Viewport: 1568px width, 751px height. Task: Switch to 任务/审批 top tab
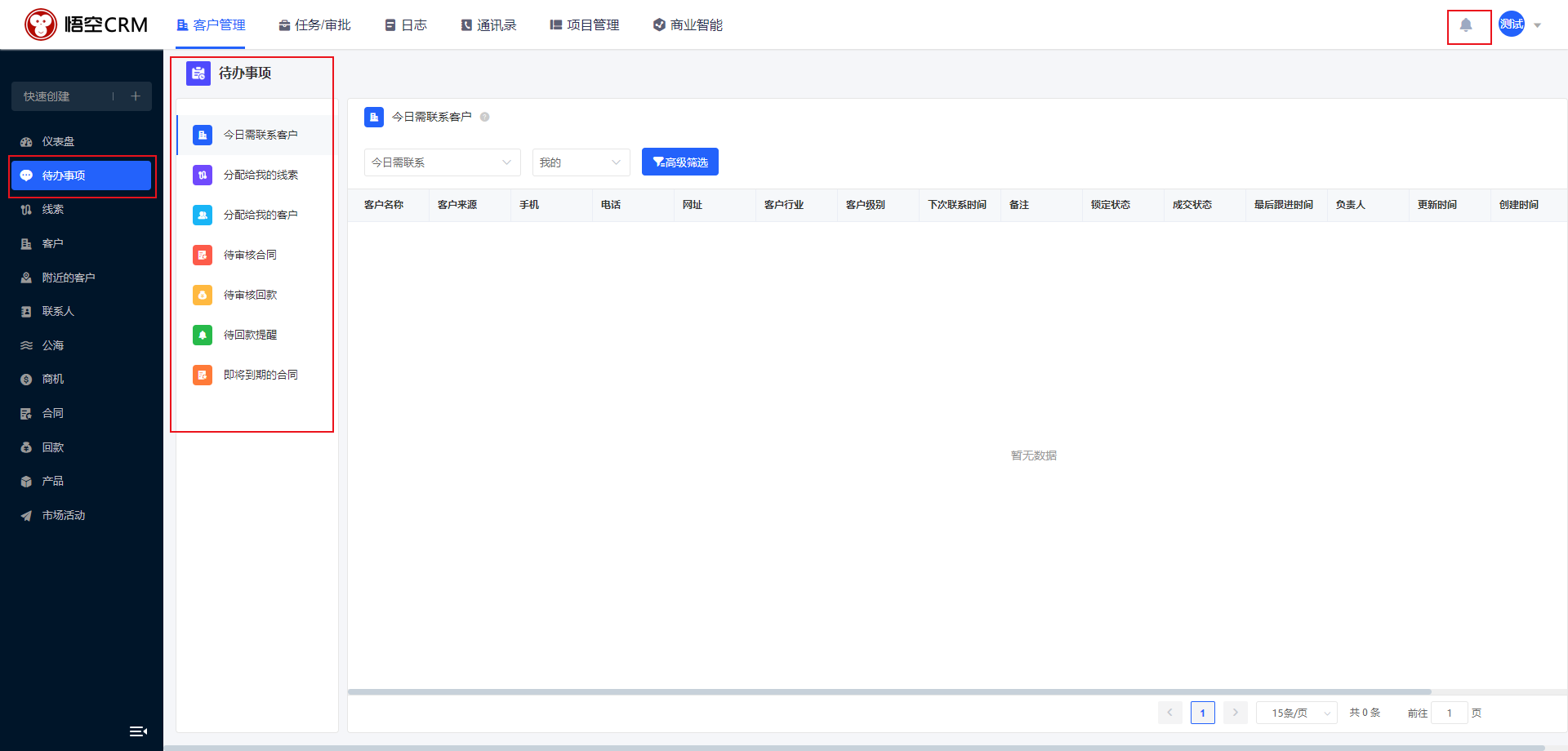coord(314,25)
